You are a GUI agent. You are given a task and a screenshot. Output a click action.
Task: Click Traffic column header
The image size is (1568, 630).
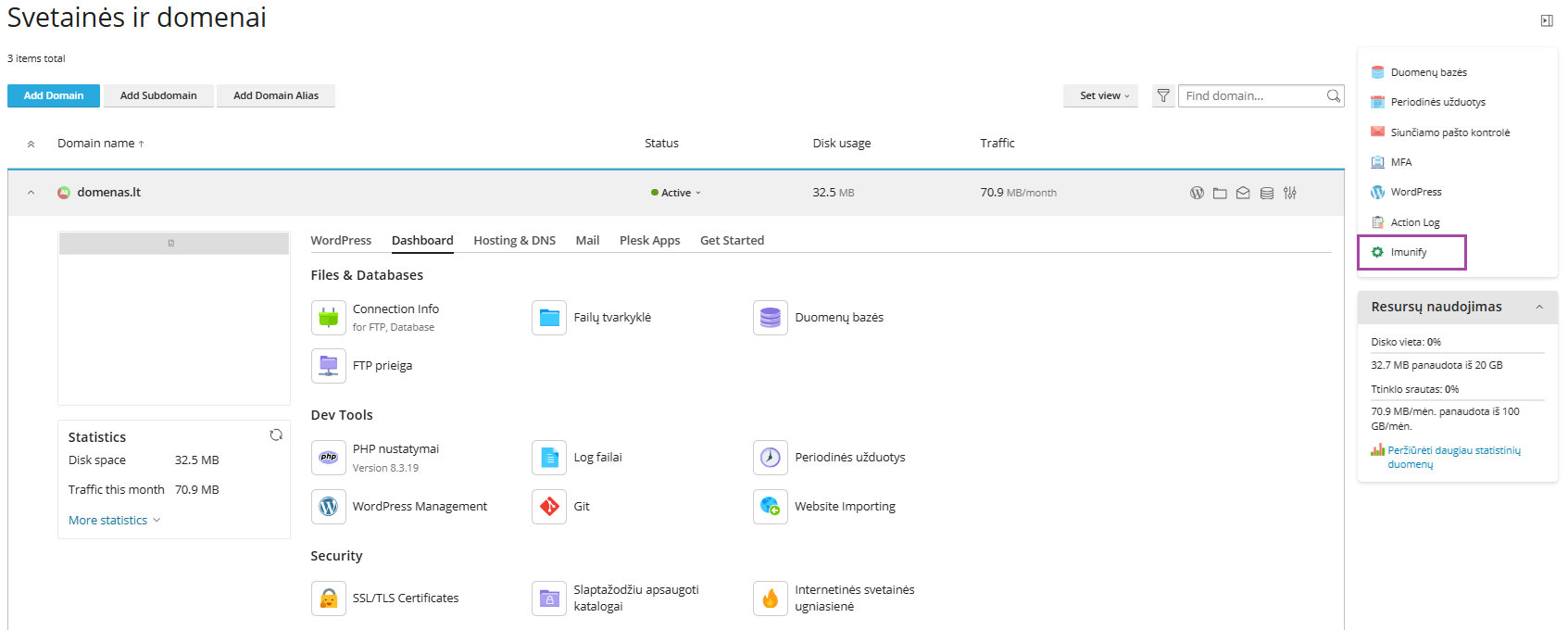[x=997, y=143]
